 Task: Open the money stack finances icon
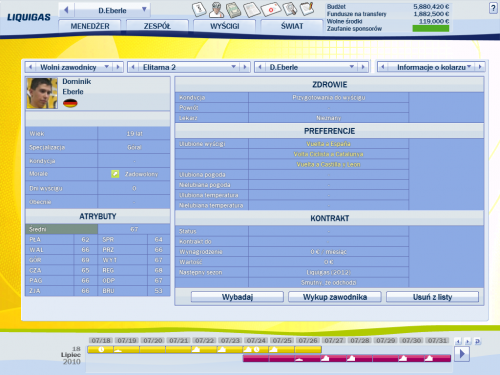234,9
